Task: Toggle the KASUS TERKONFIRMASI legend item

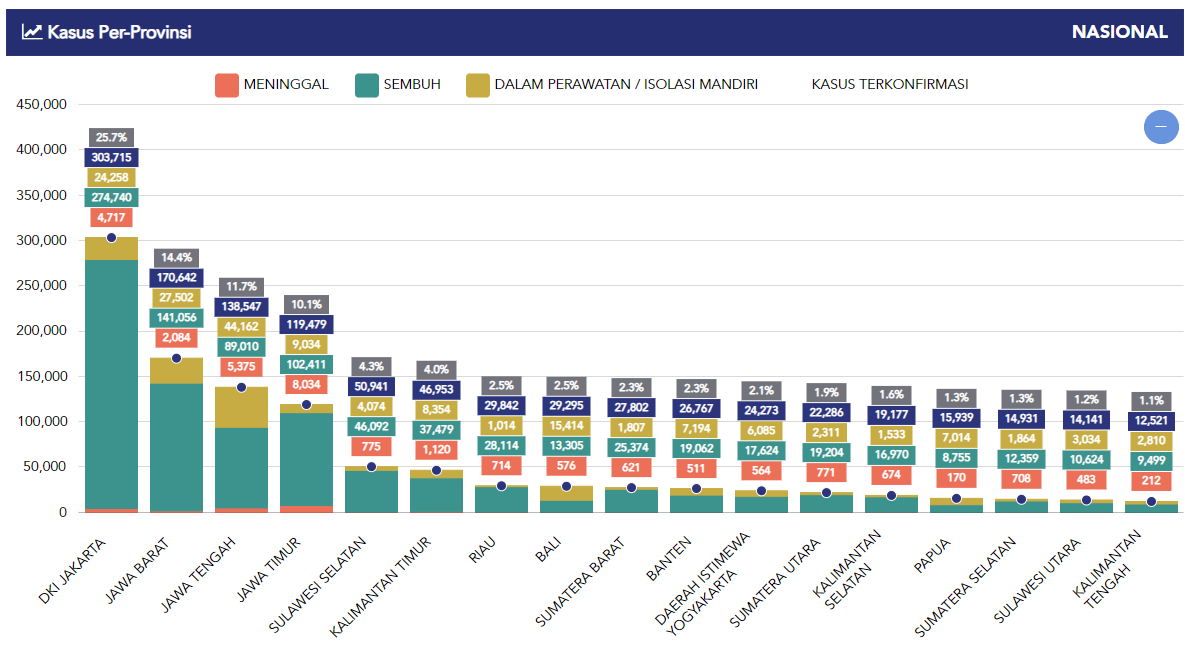Action: click(x=890, y=85)
